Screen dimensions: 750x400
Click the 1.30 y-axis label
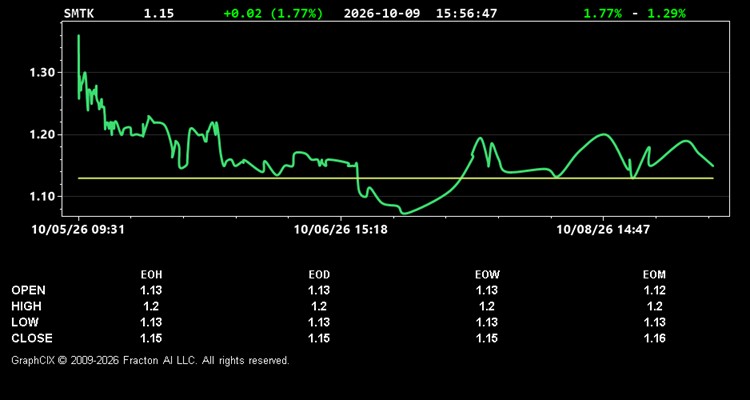43,73
